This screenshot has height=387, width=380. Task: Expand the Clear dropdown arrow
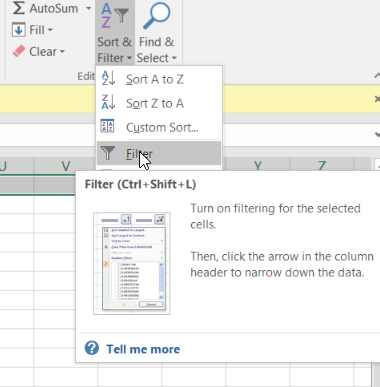click(62, 52)
